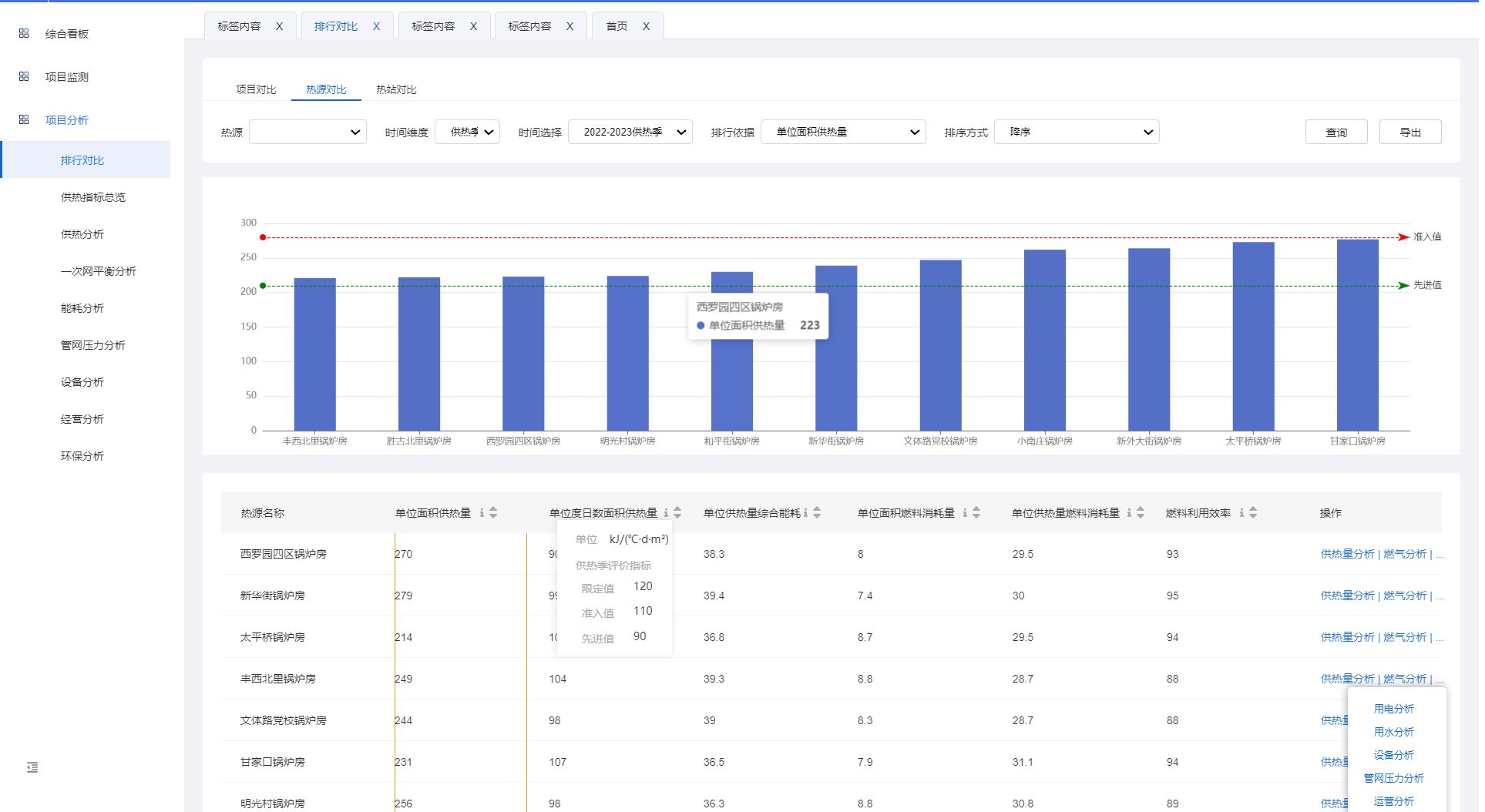Screen dimensions: 1485x812
Task: Expand more actions for 新华街锅炉房 row
Action: pyautogui.click(x=1440, y=596)
